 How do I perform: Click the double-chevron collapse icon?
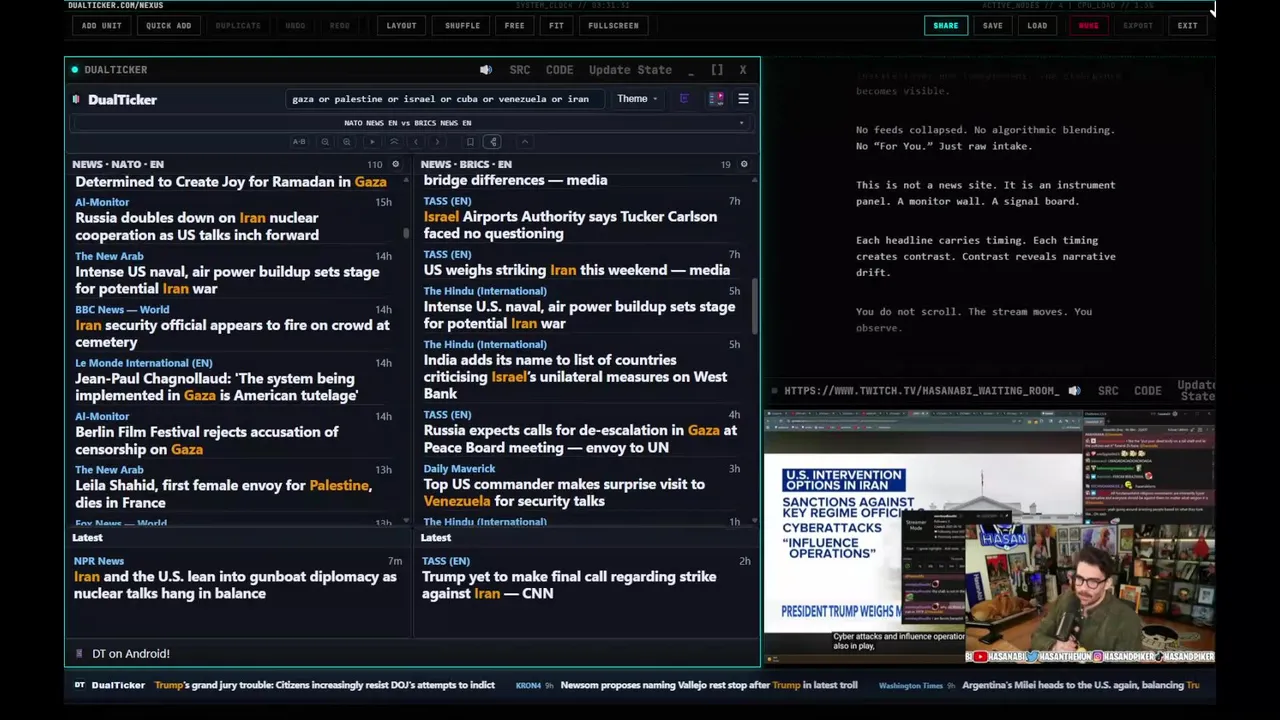pos(394,142)
